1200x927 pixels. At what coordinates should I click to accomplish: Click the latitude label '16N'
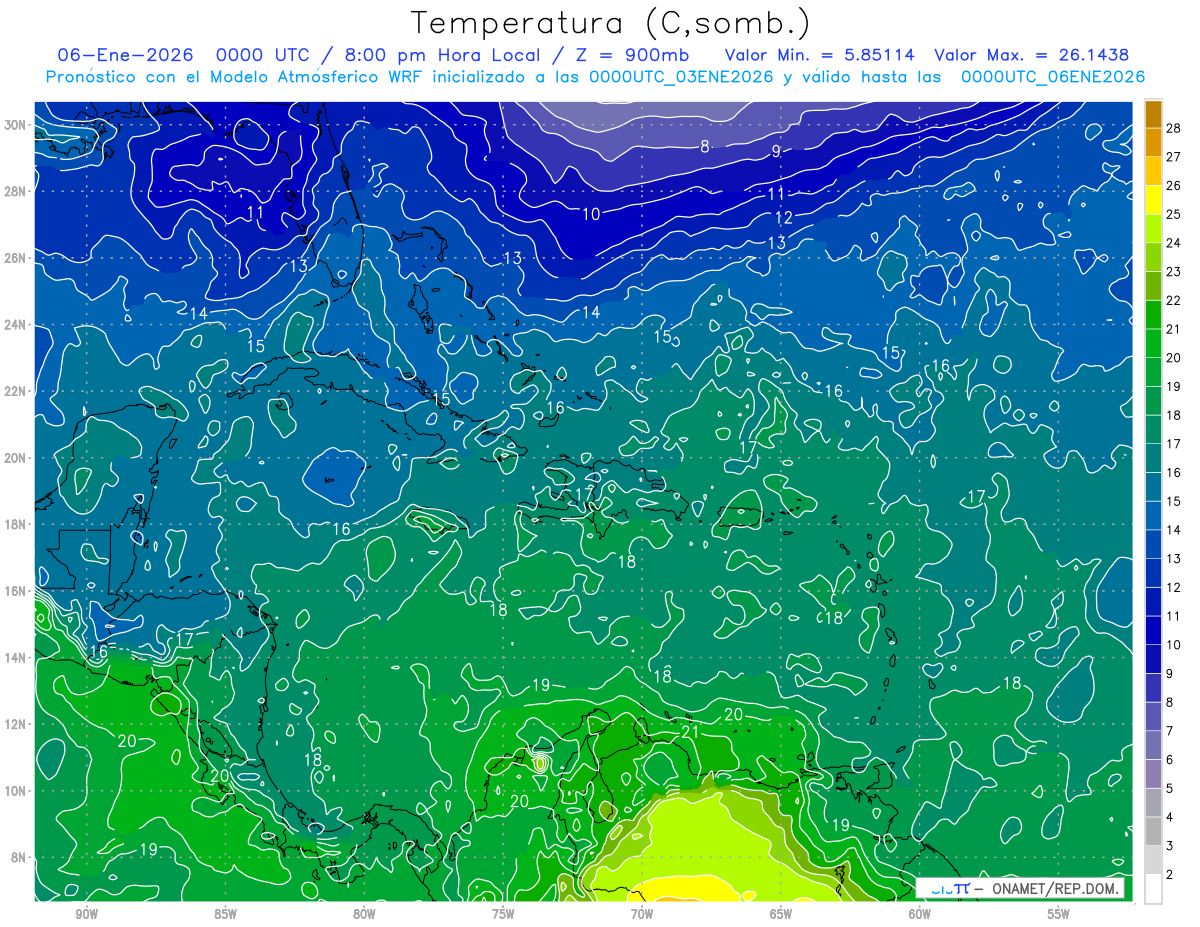(x=17, y=591)
